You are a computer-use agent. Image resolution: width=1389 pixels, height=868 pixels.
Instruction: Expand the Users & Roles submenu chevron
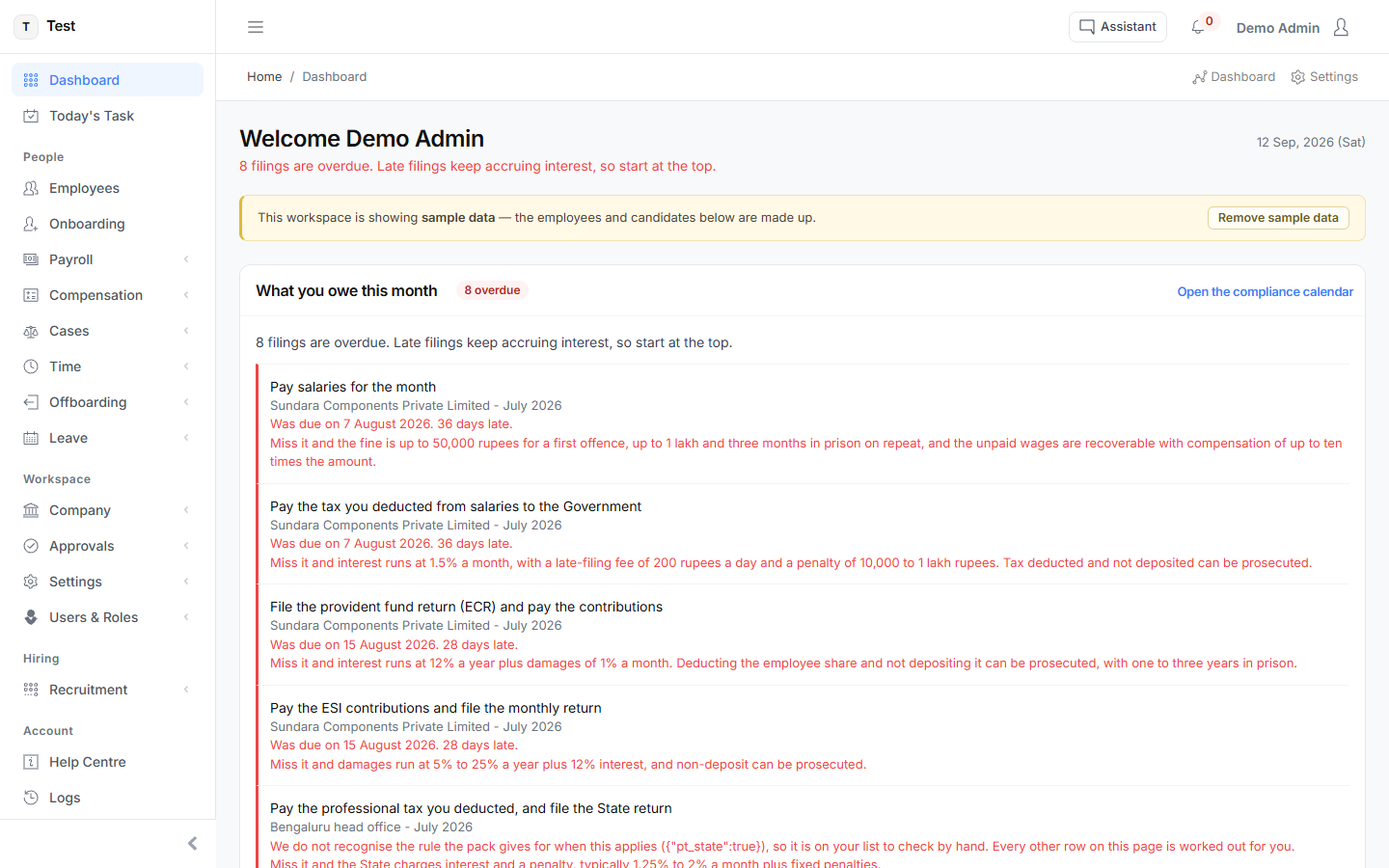[x=186, y=617]
